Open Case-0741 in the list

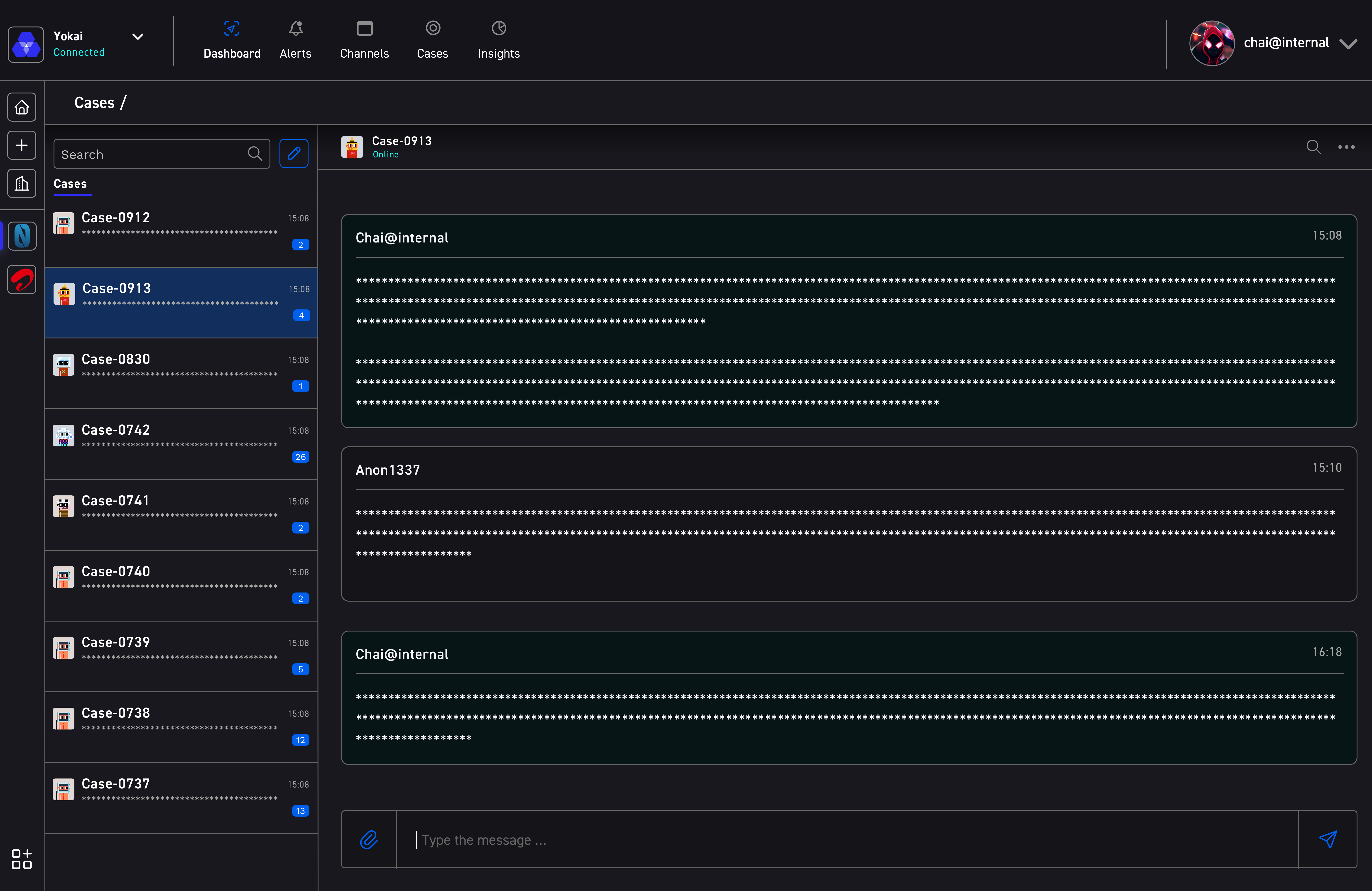pos(181,515)
